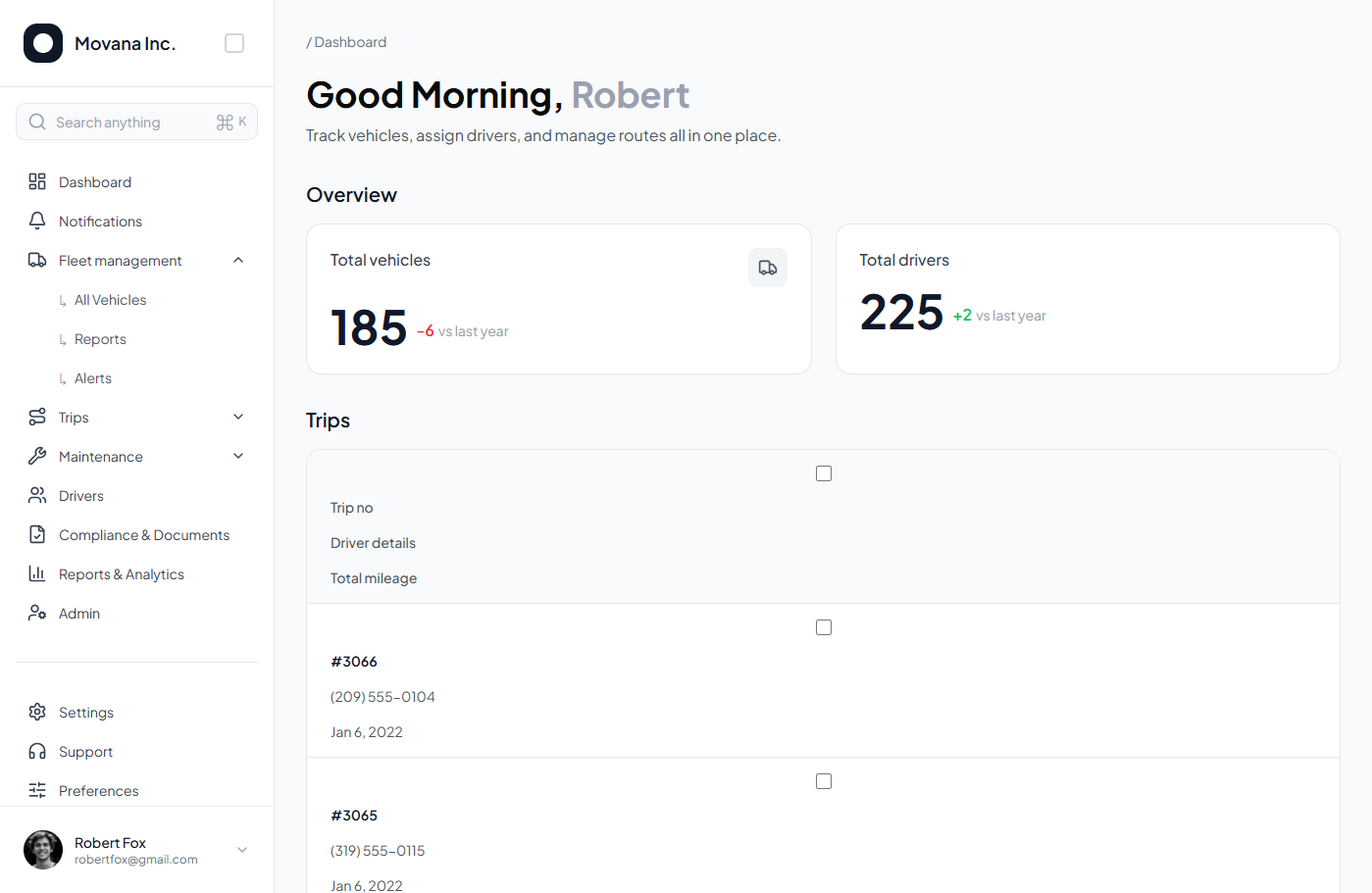Click Robert Fox's profile avatar
1372x893 pixels.
(43, 850)
